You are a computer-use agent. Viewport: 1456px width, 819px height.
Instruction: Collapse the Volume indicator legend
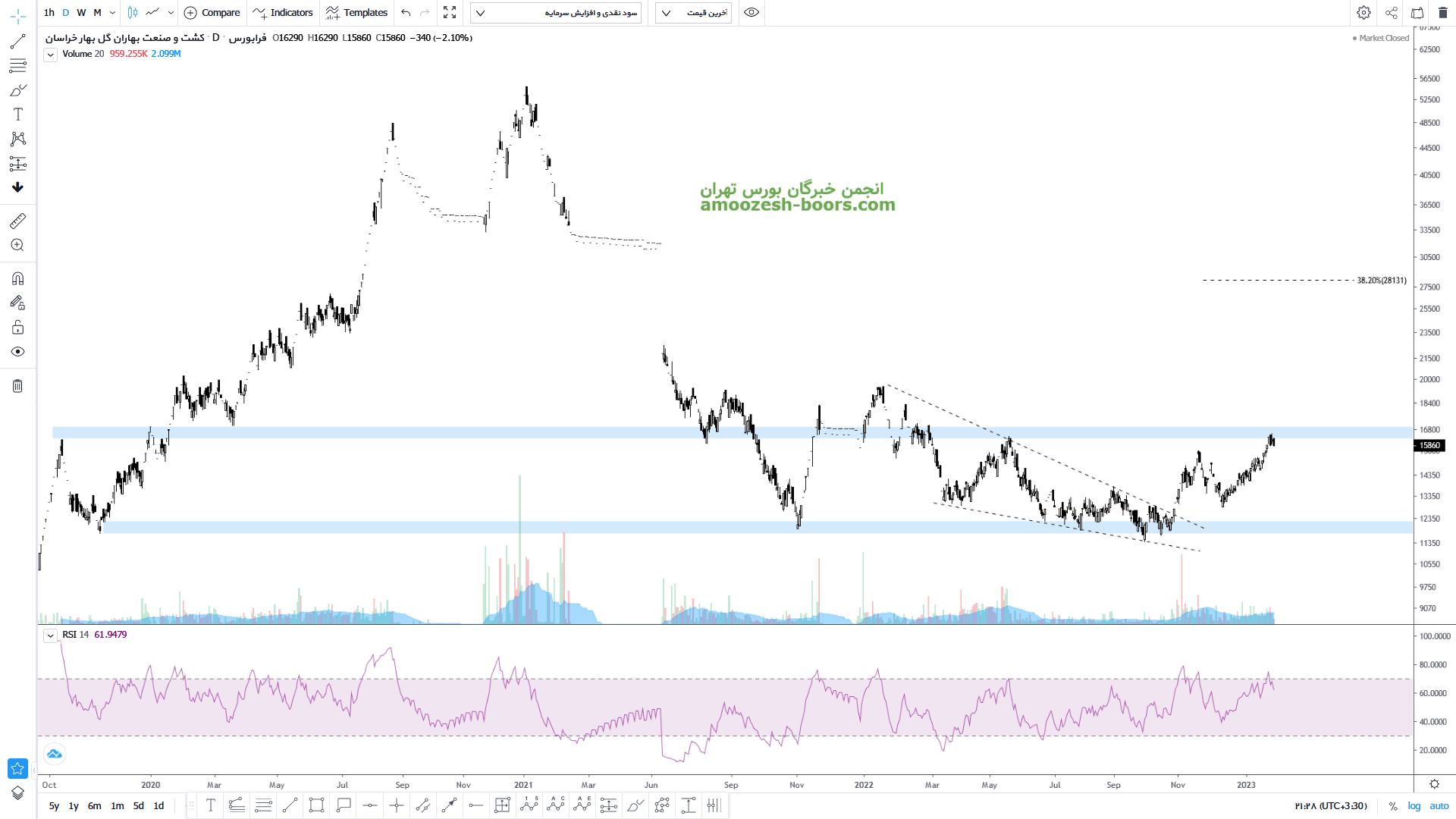click(50, 55)
